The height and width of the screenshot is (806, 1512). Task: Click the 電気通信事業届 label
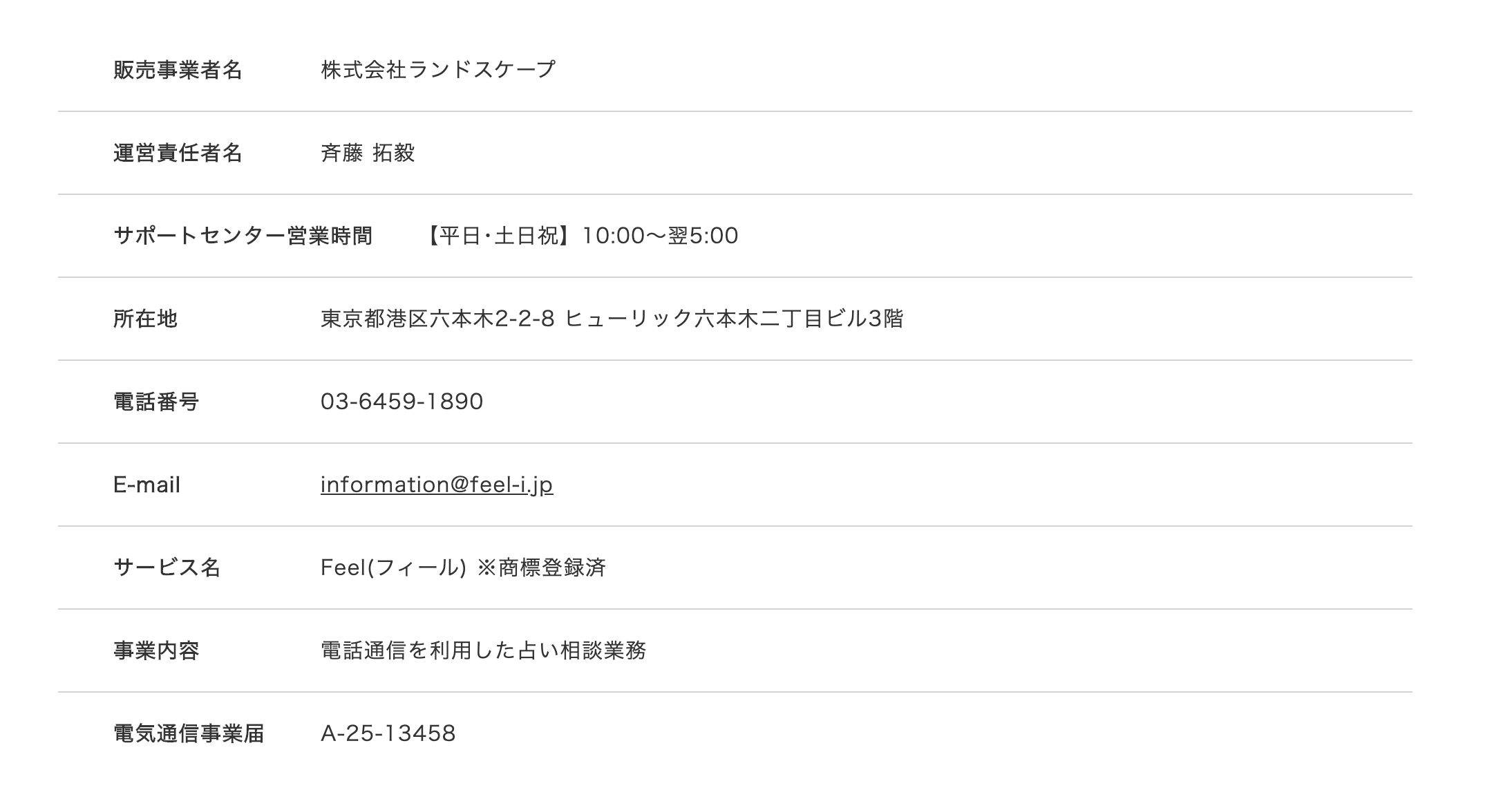(x=189, y=733)
